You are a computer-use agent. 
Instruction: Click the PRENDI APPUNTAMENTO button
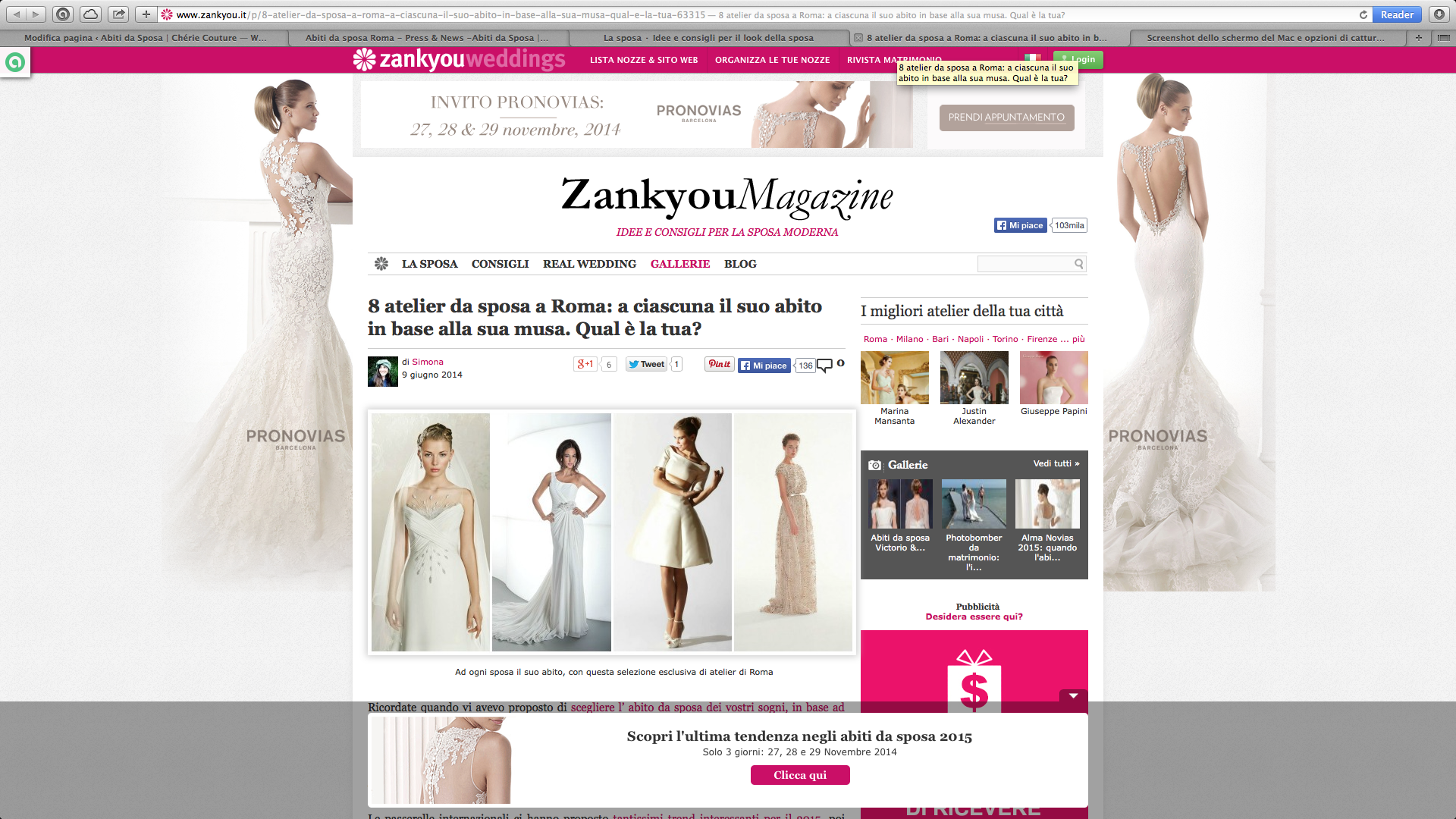click(1006, 118)
